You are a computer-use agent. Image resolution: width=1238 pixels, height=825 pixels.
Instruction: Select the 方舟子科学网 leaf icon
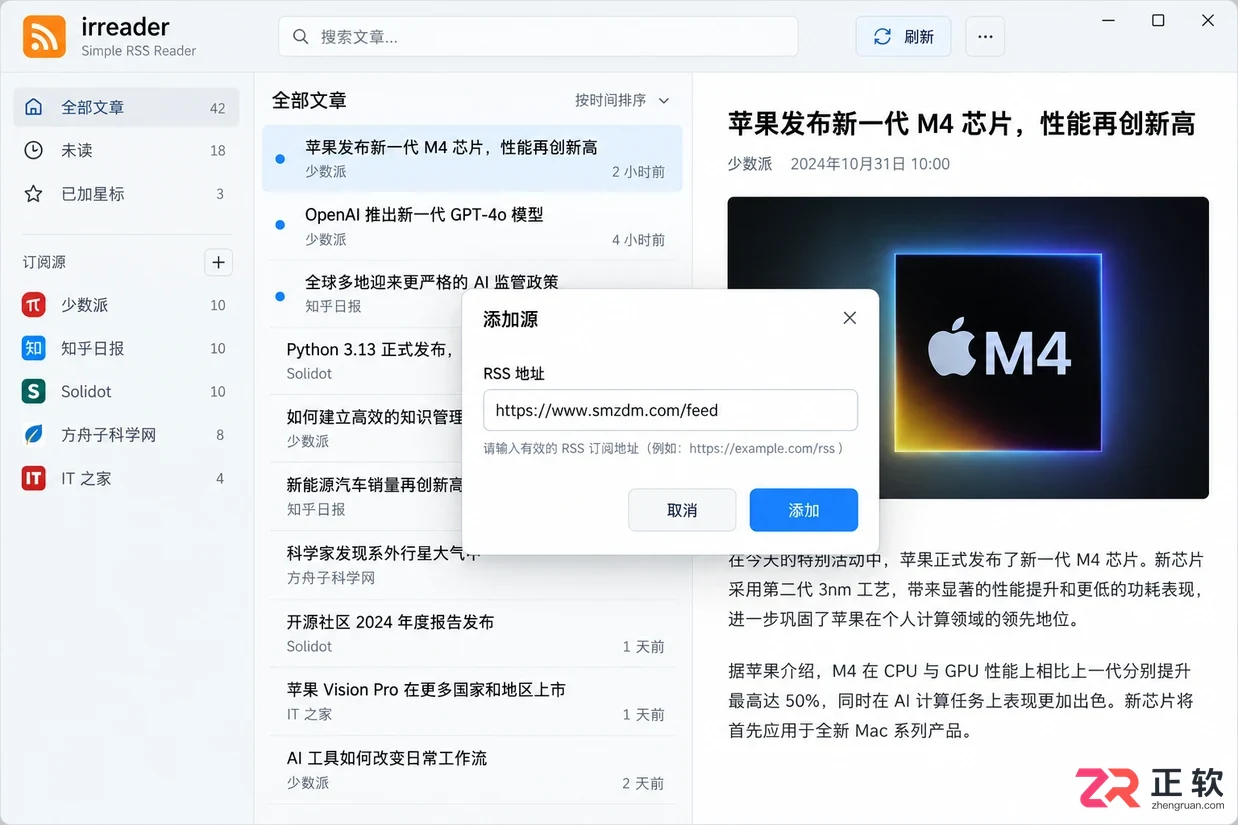(34, 435)
